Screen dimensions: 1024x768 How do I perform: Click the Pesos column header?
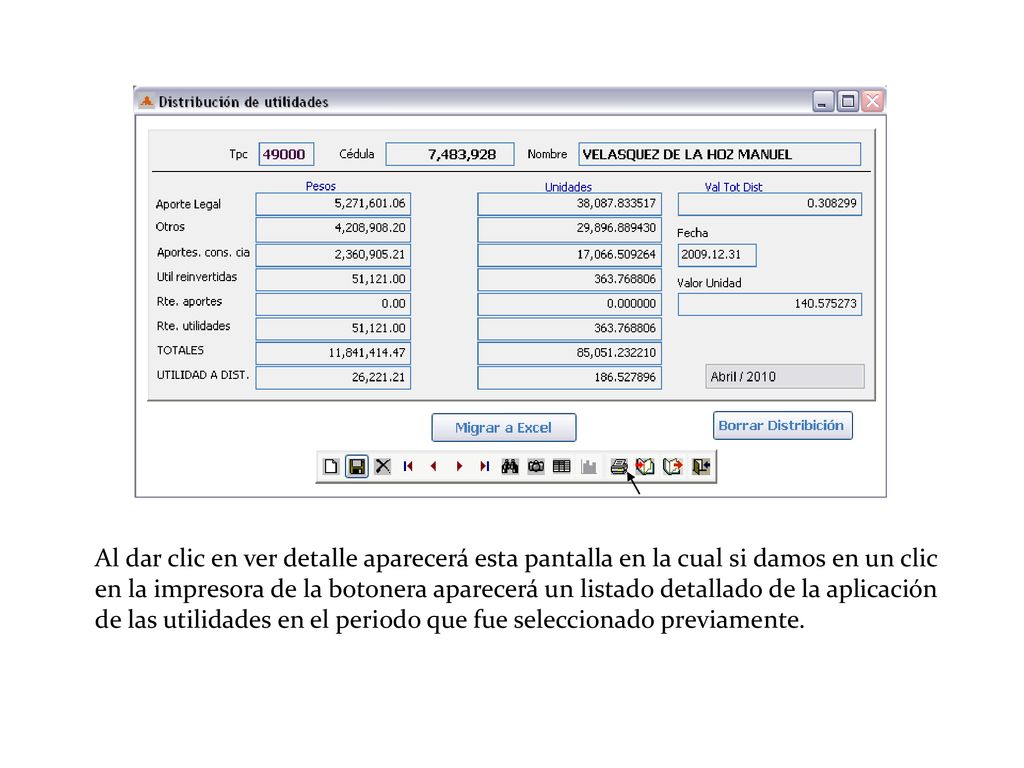(x=321, y=186)
